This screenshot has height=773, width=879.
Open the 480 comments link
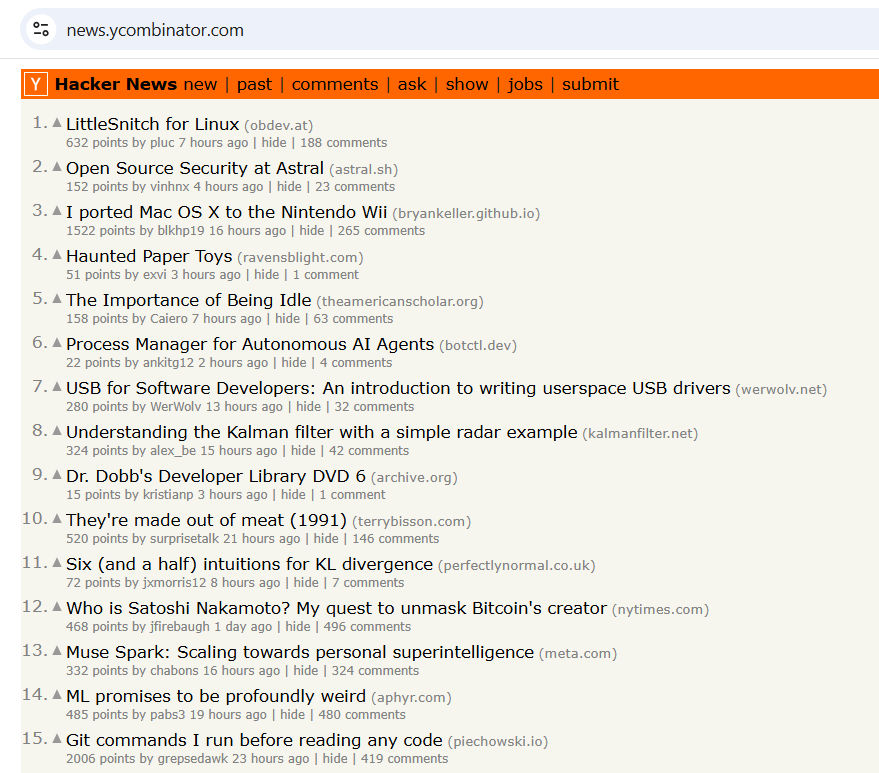(x=362, y=715)
